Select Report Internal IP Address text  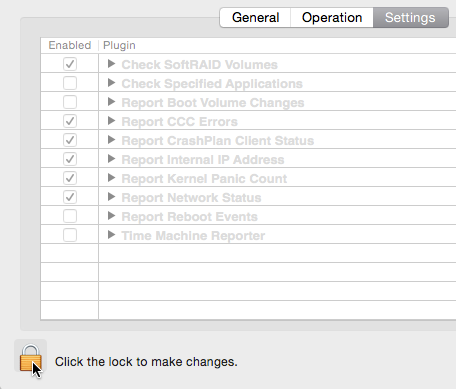203,160
